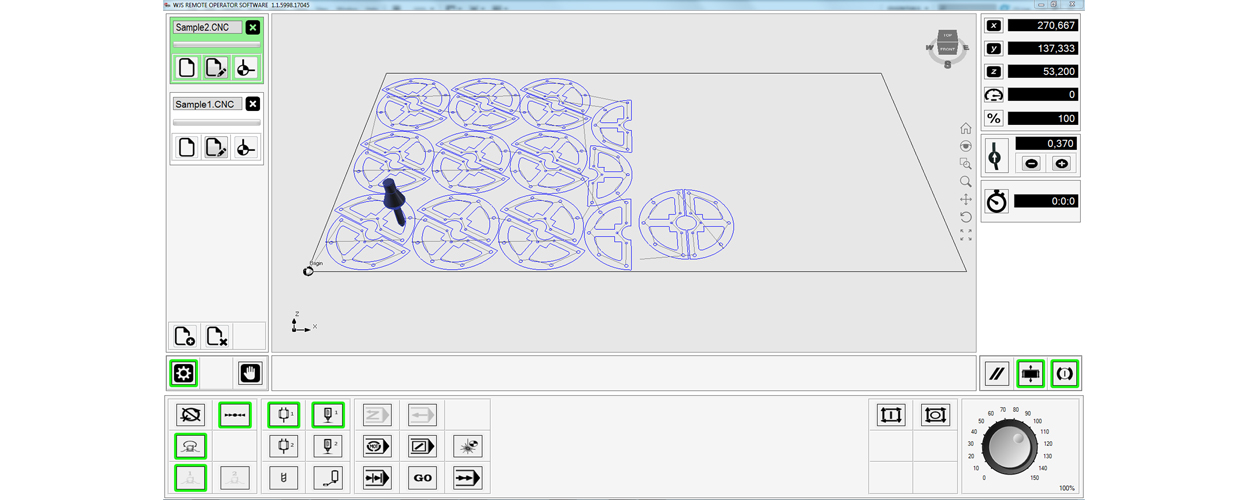1248x500 pixels.
Task: Add a new CNC file
Action: pos(184,336)
